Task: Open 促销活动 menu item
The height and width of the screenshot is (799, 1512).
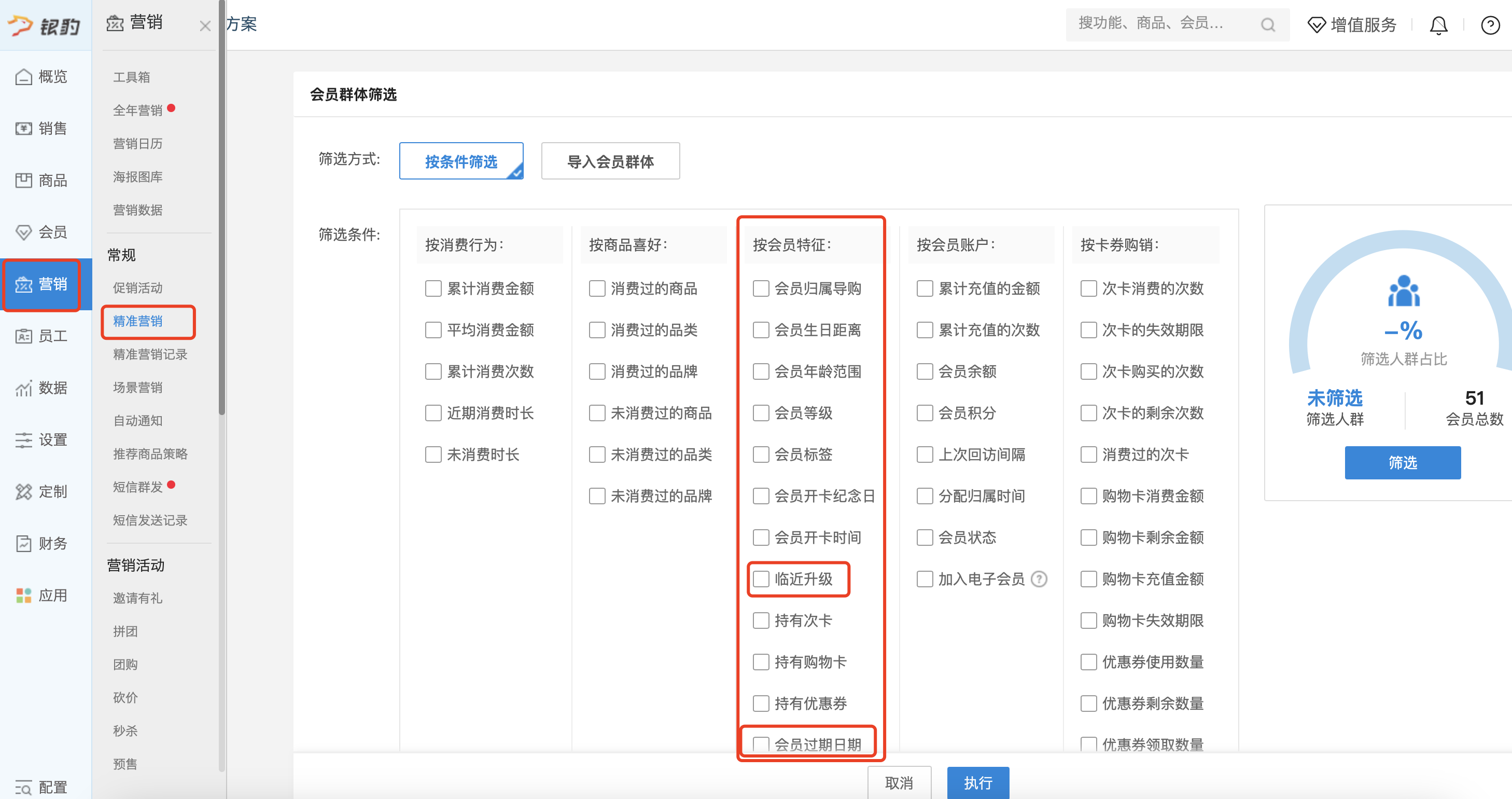Action: click(x=137, y=288)
